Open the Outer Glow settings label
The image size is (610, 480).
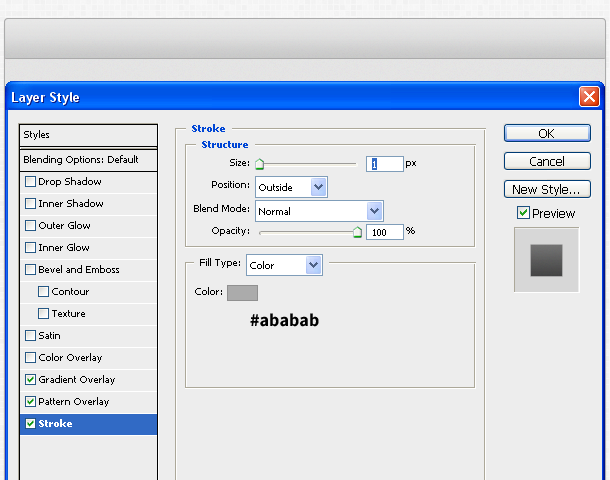click(64, 226)
